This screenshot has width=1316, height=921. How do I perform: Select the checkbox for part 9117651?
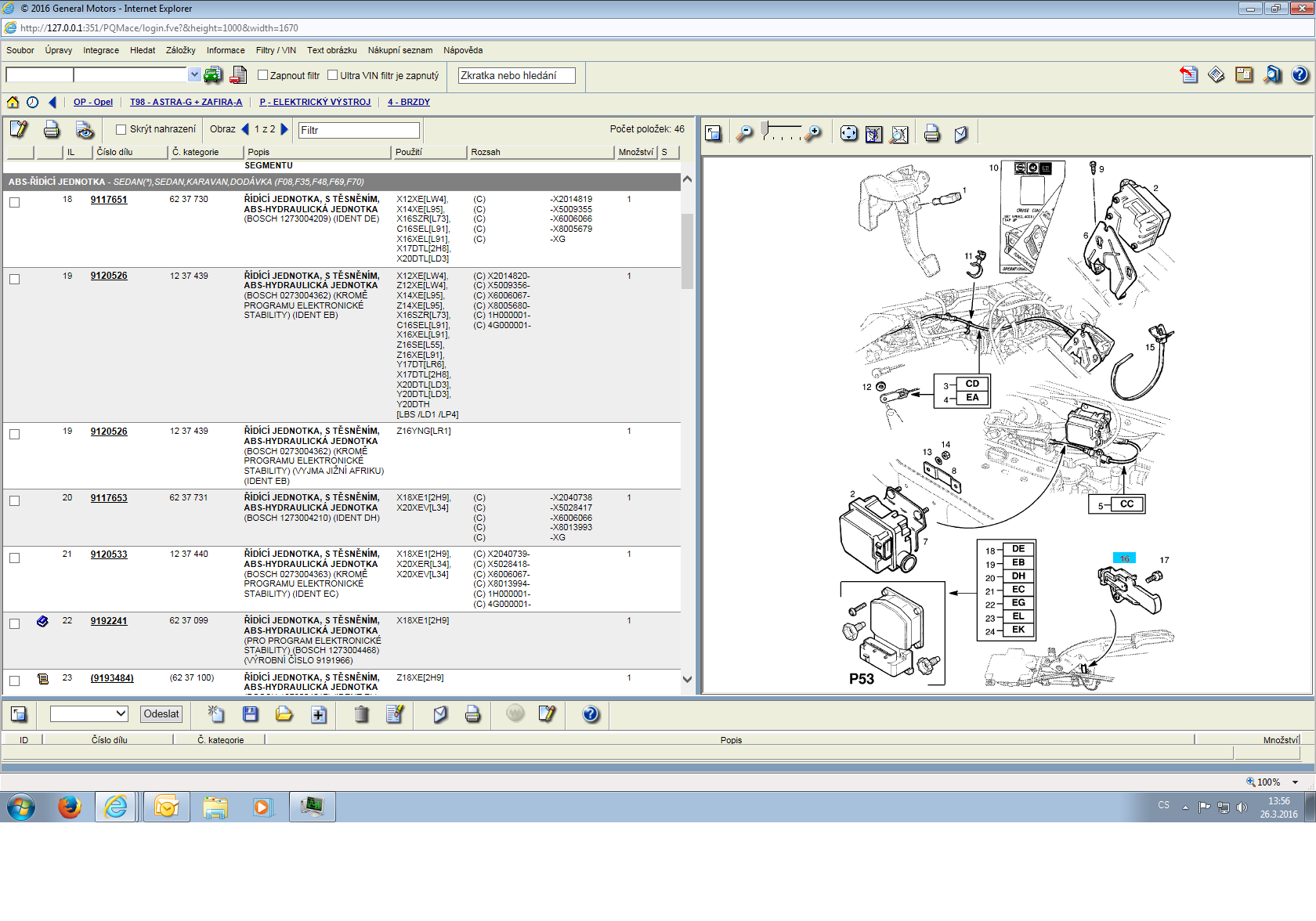pos(14,202)
